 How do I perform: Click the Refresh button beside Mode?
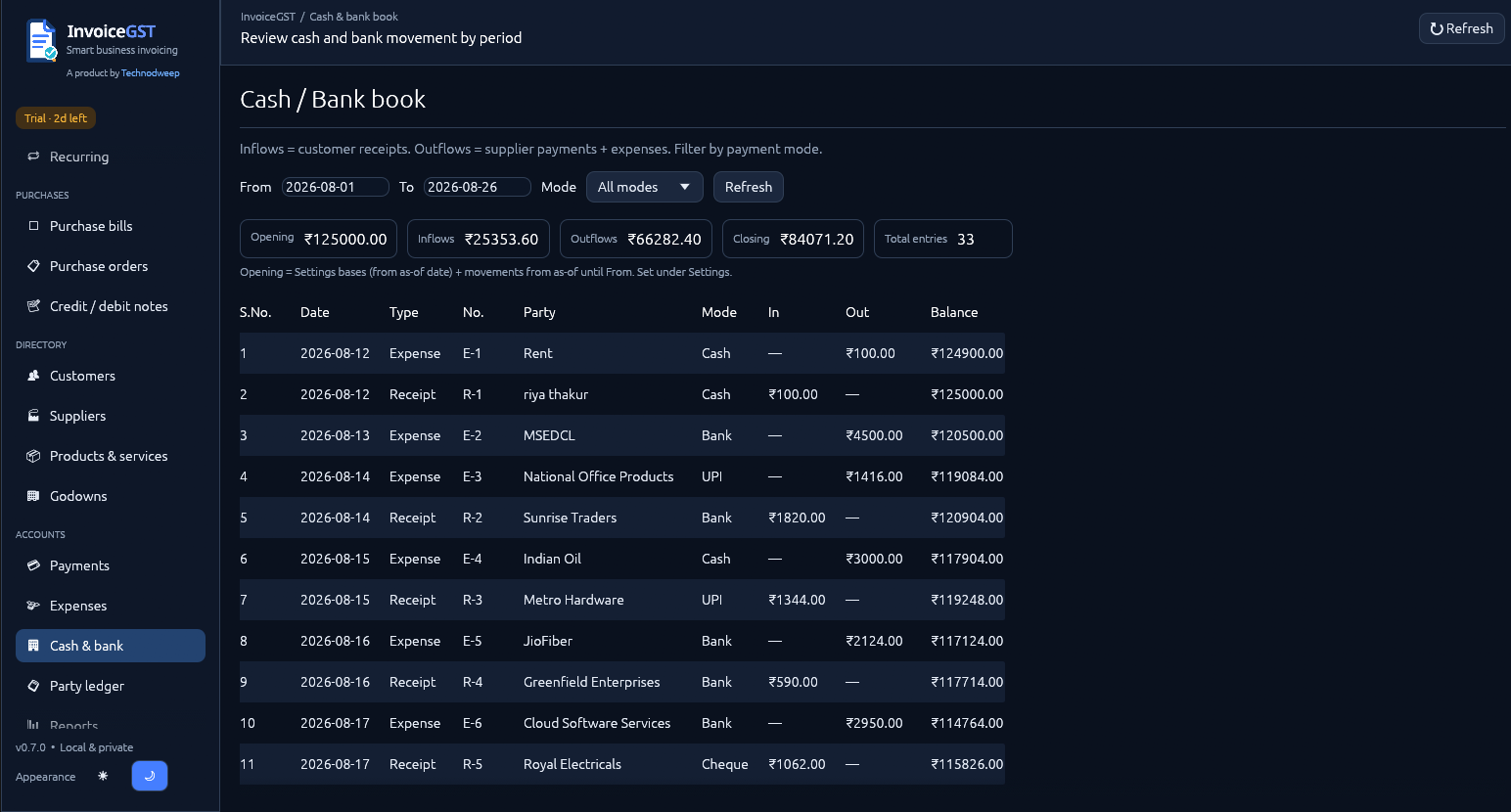tap(748, 187)
